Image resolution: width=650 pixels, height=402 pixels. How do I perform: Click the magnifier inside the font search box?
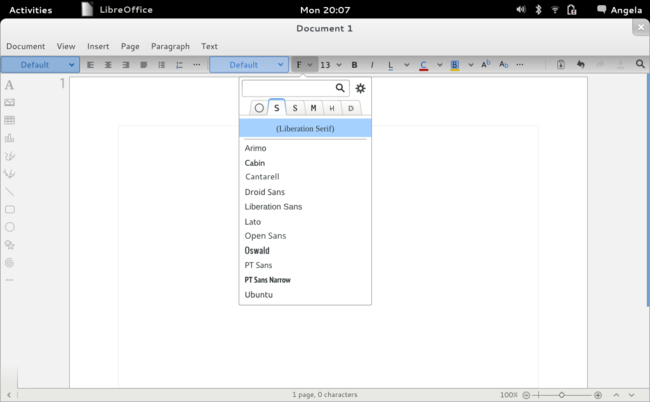pyautogui.click(x=340, y=88)
